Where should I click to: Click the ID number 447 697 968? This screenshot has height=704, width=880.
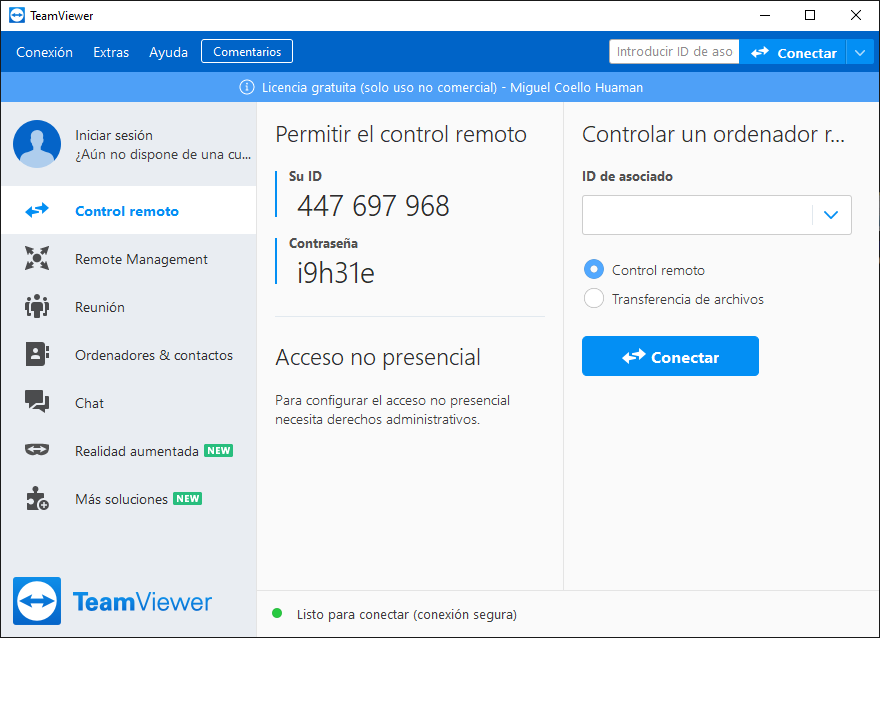[373, 205]
